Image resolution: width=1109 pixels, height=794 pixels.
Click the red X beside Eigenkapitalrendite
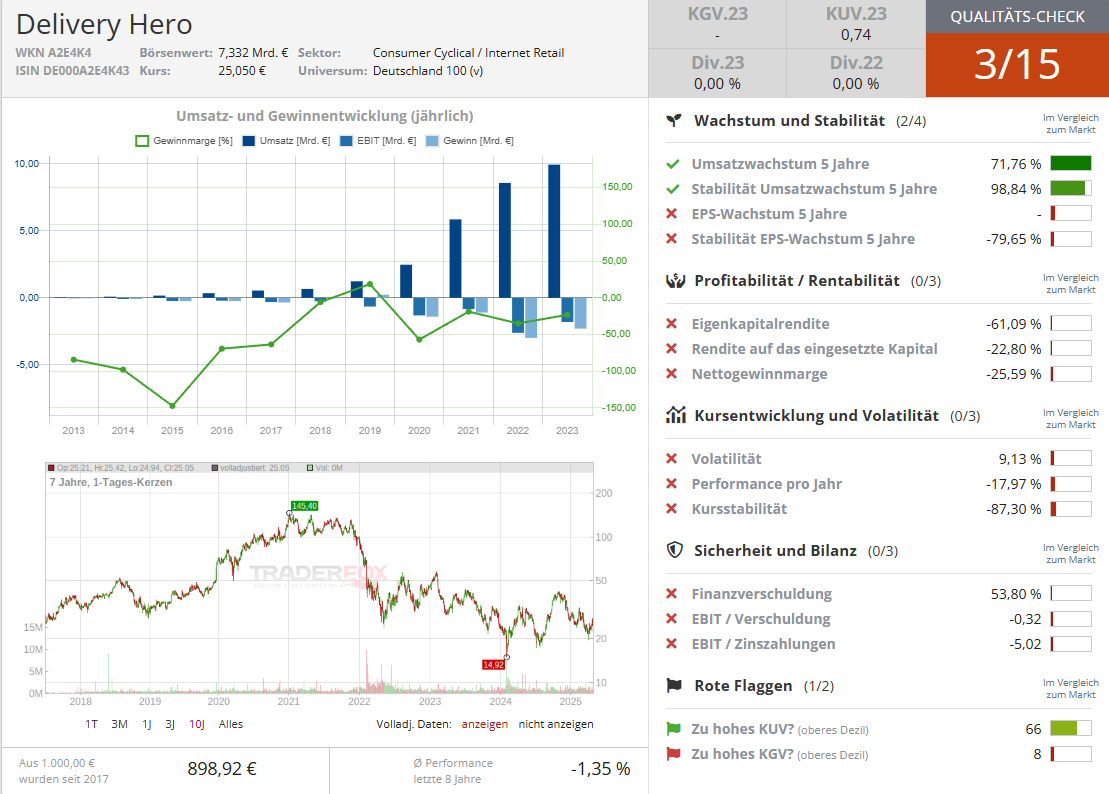[x=672, y=324]
